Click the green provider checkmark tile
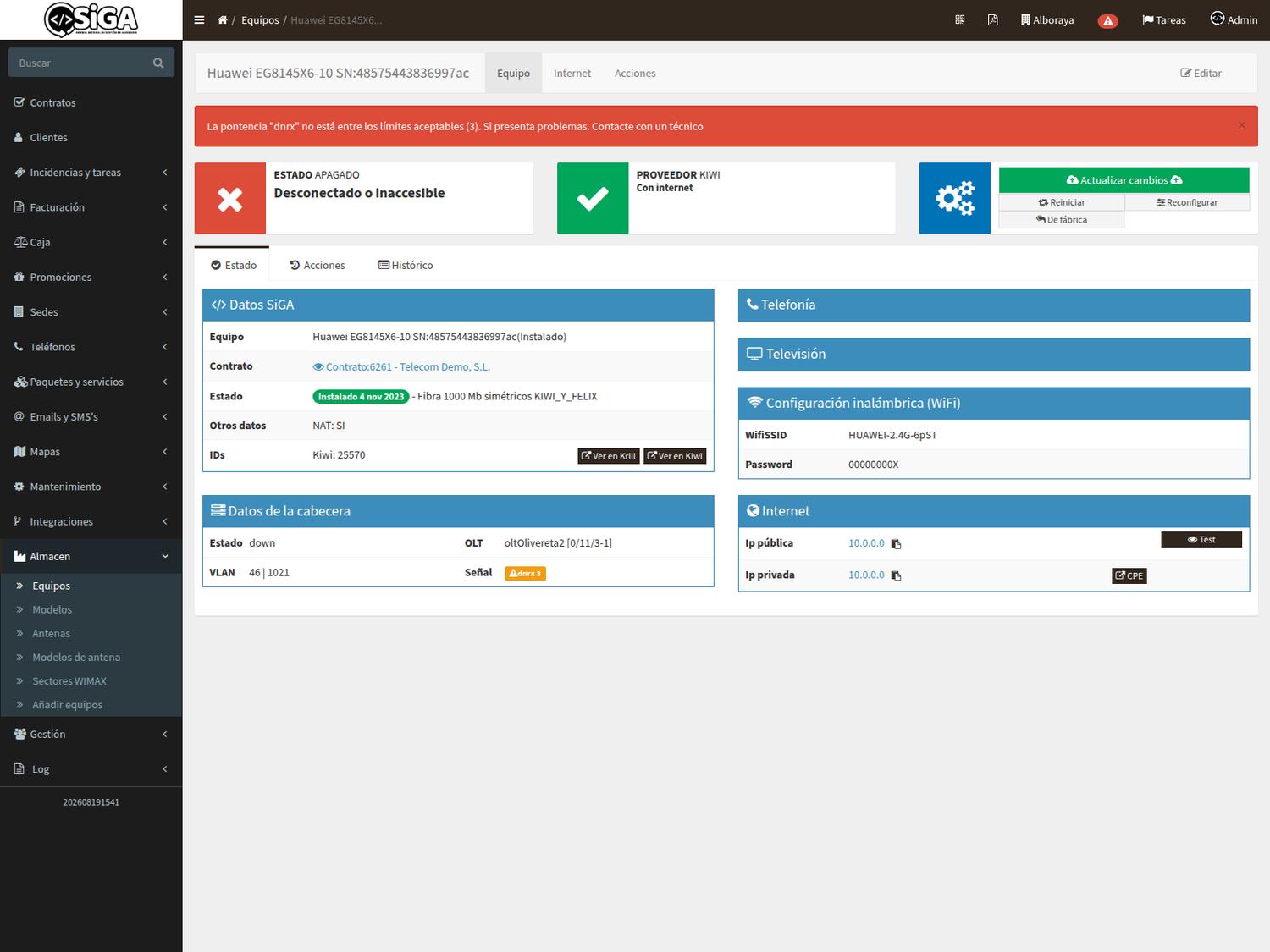1270x952 pixels. pos(593,198)
